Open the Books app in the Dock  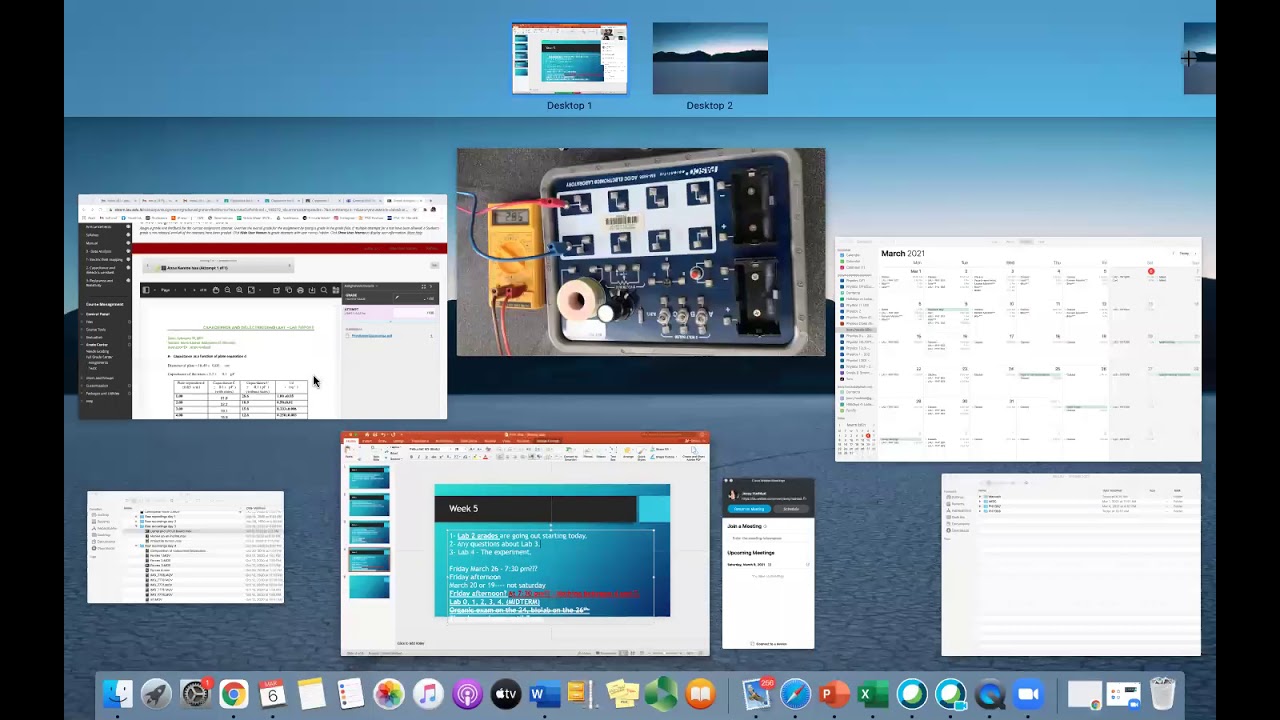tap(700, 694)
